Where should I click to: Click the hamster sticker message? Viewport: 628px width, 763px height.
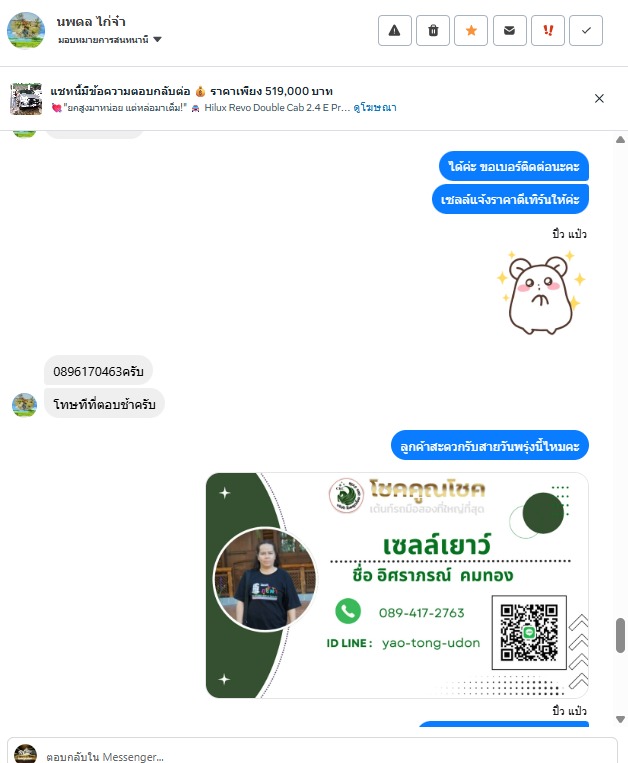tap(540, 293)
